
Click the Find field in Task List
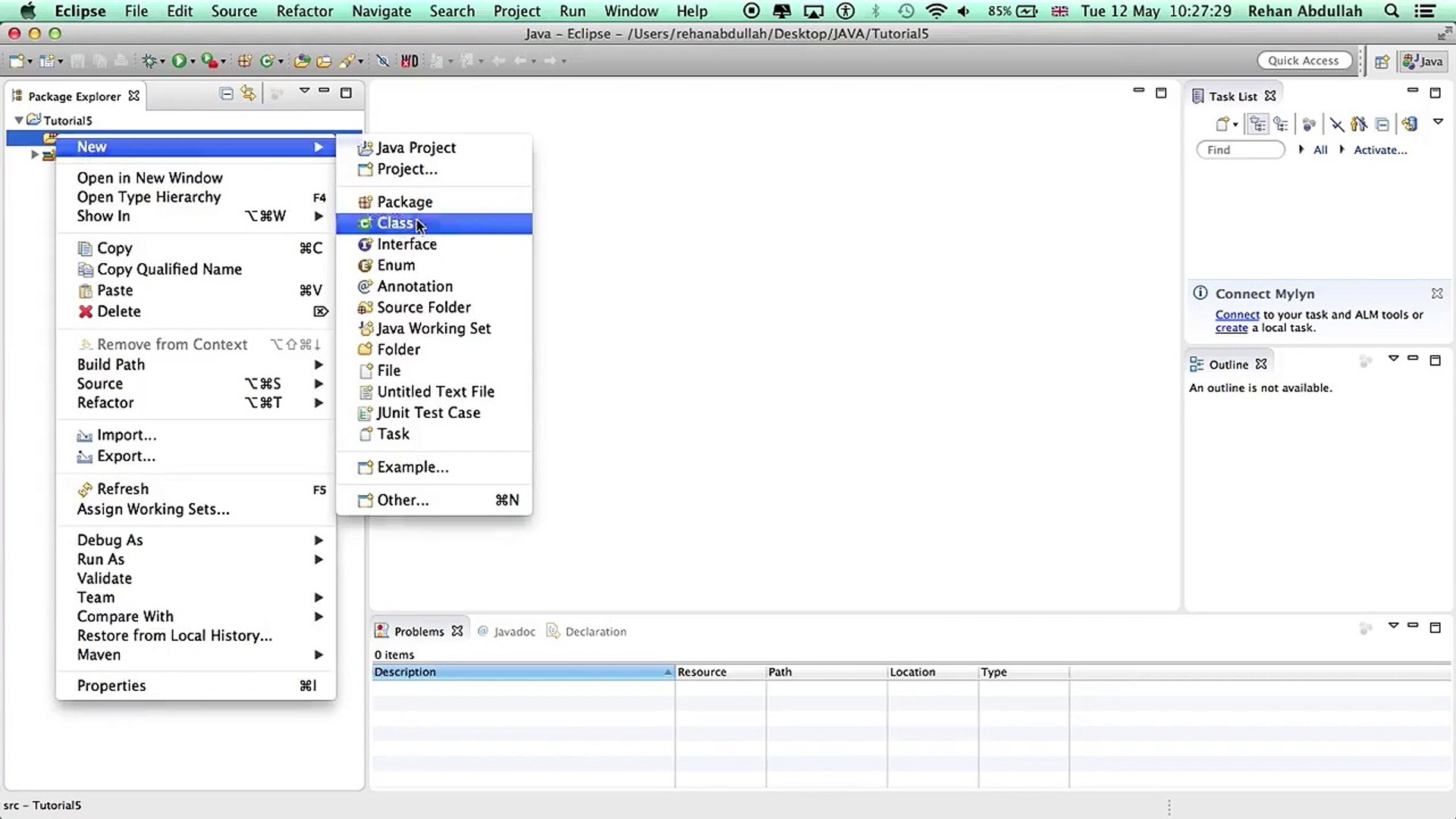1241,149
